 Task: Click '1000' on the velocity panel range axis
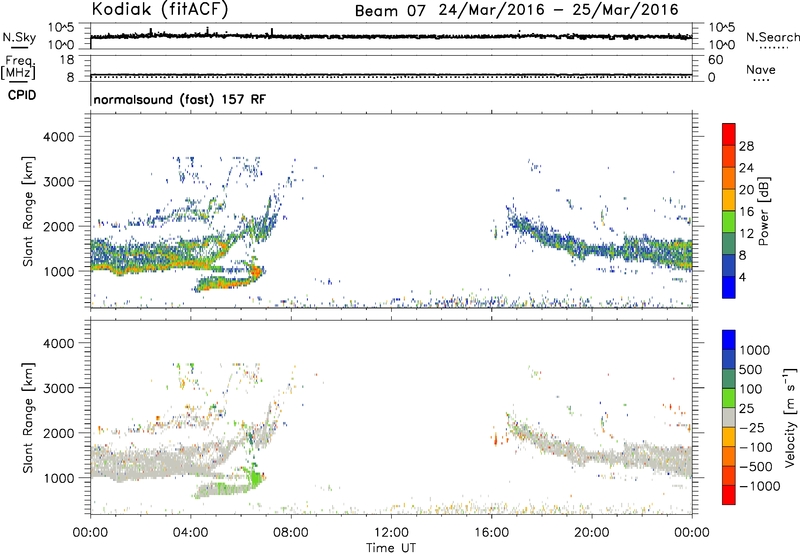coord(58,478)
